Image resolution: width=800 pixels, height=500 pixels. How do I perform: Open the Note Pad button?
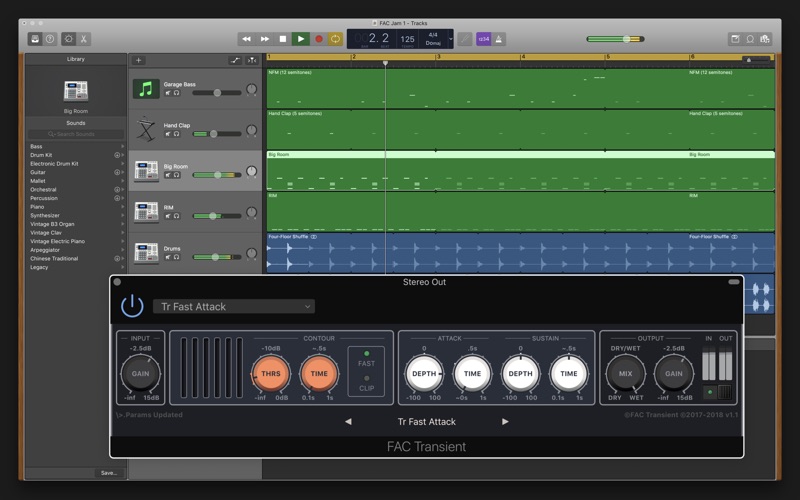coord(735,39)
